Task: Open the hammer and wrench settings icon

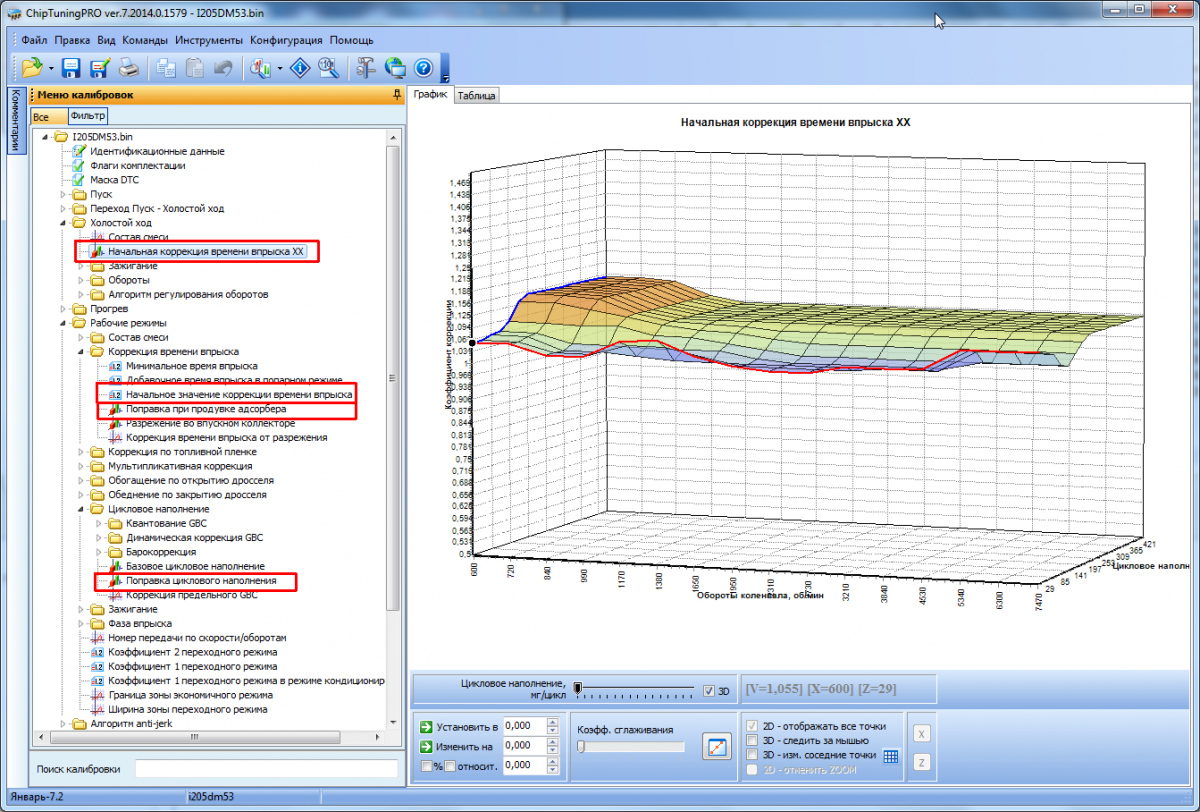Action: coord(365,68)
